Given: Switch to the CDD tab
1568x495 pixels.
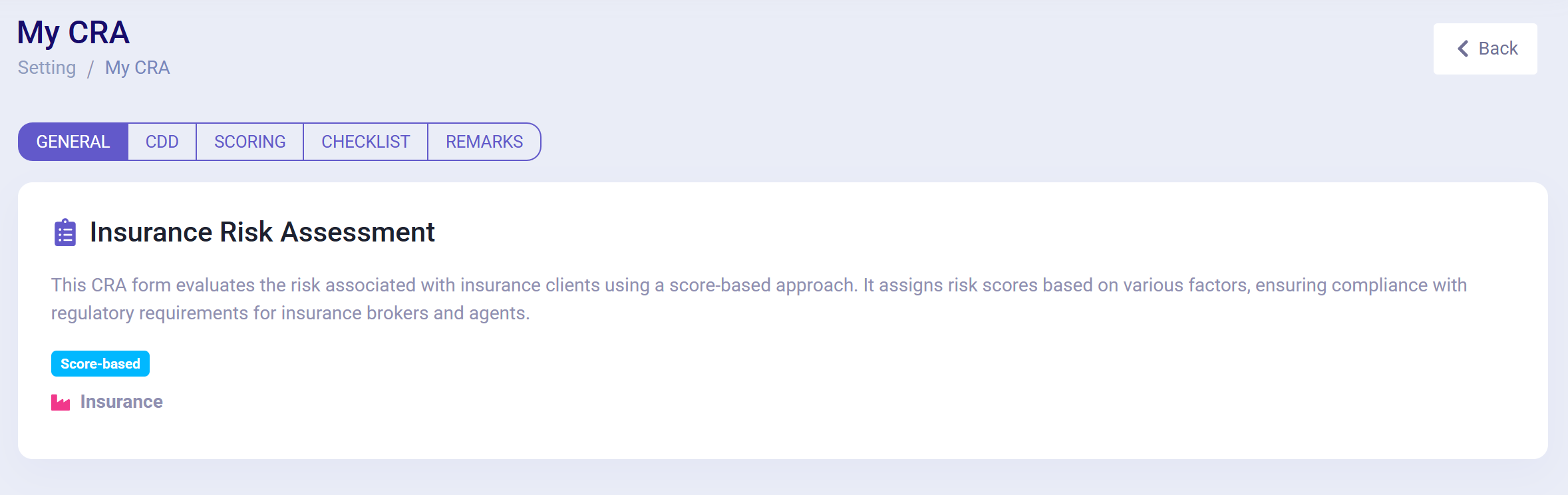Looking at the screenshot, I should (x=162, y=142).
